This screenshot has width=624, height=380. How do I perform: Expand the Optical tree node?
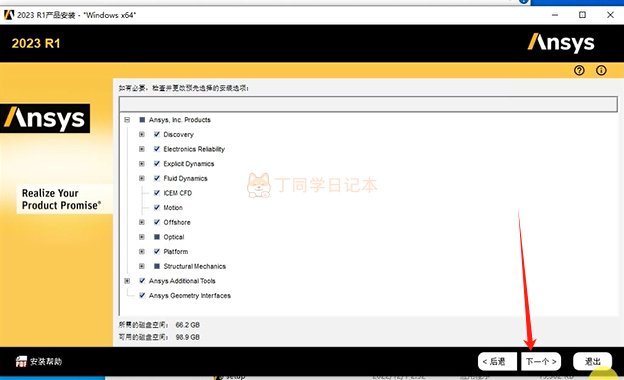point(142,237)
